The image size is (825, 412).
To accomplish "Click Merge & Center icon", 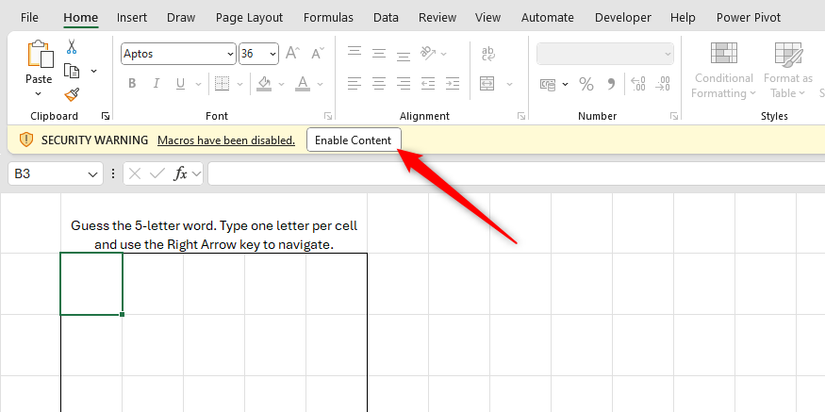I will [487, 84].
